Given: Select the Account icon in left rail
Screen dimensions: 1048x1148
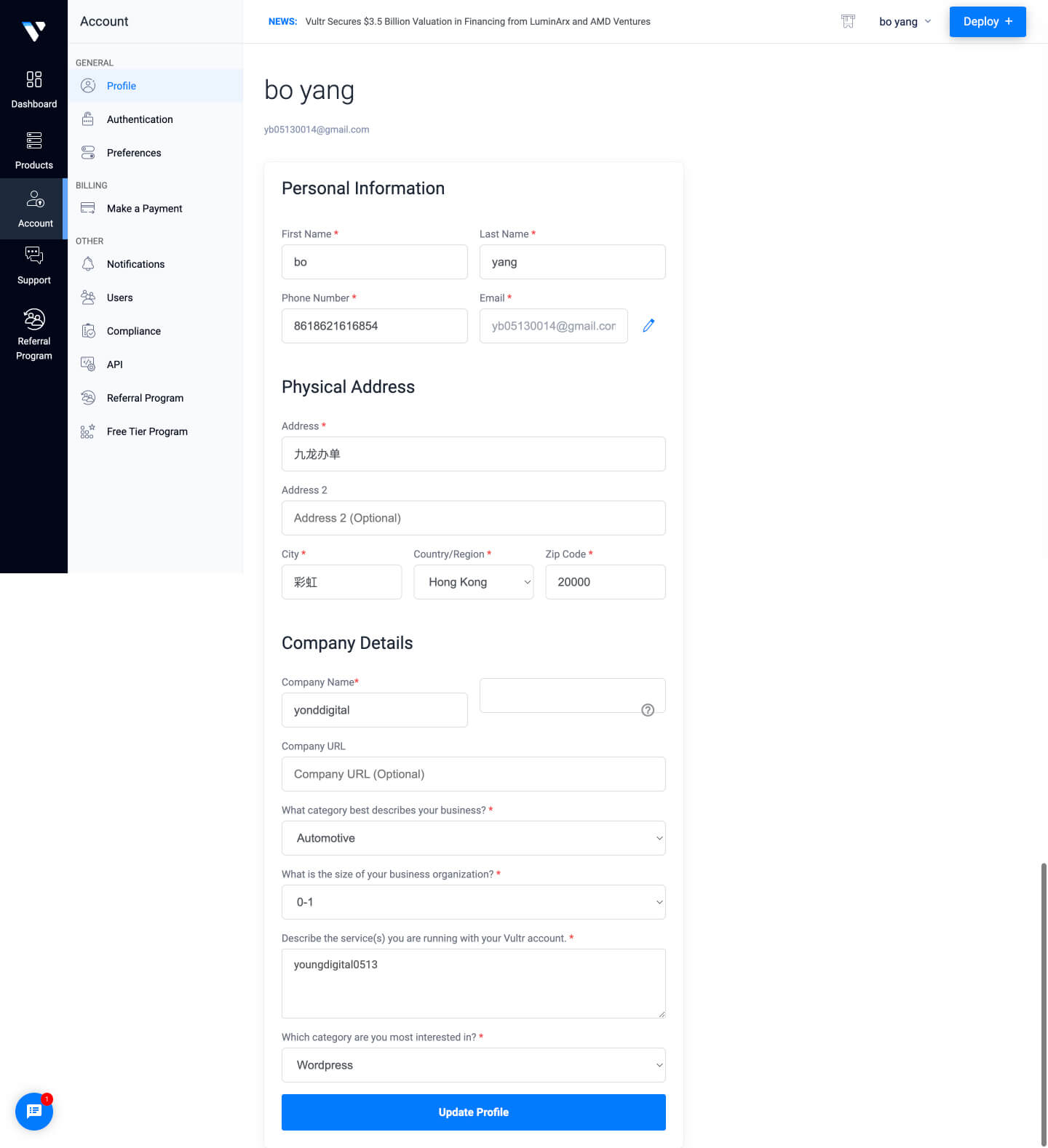Looking at the screenshot, I should coord(35,199).
